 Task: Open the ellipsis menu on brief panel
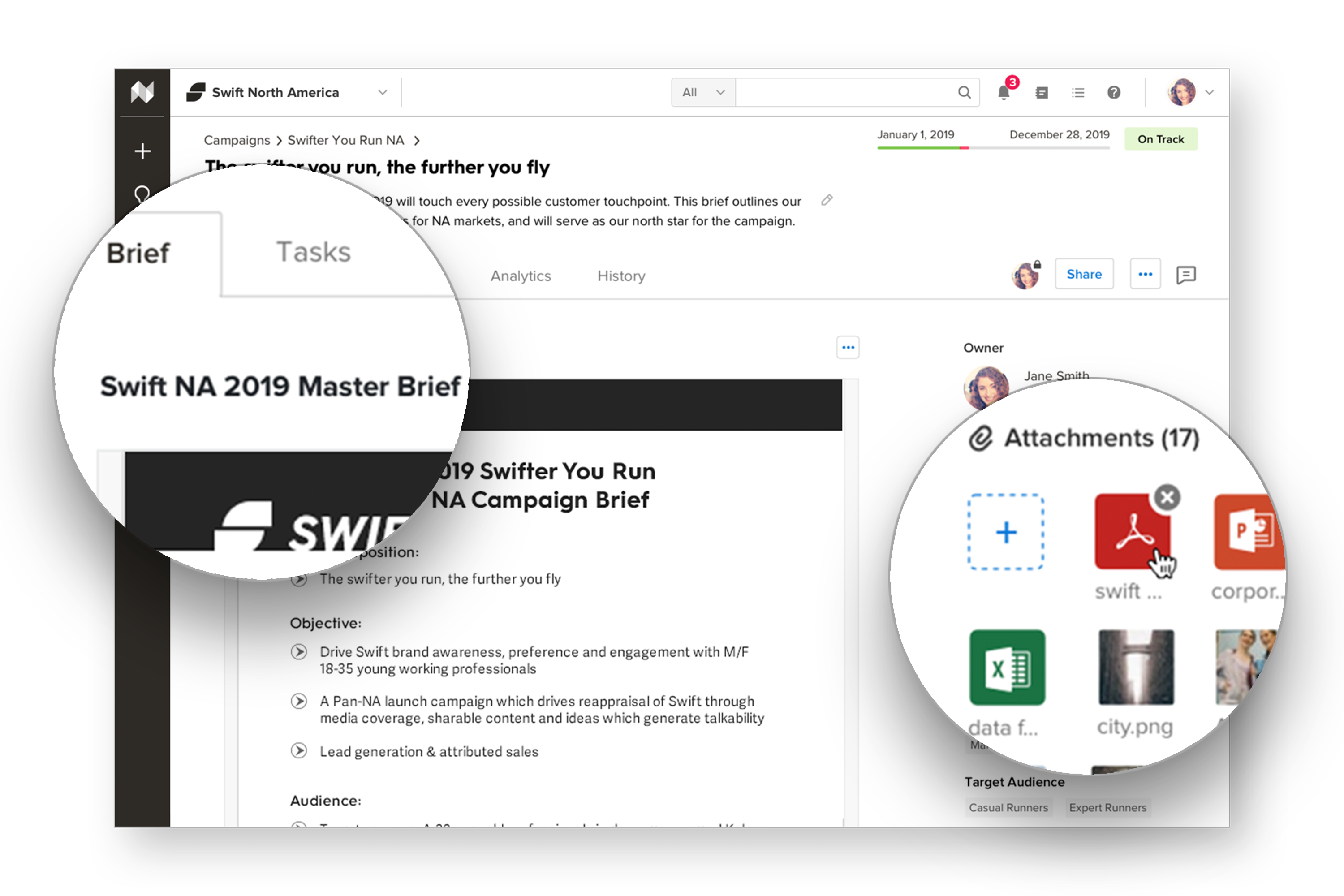tap(848, 347)
